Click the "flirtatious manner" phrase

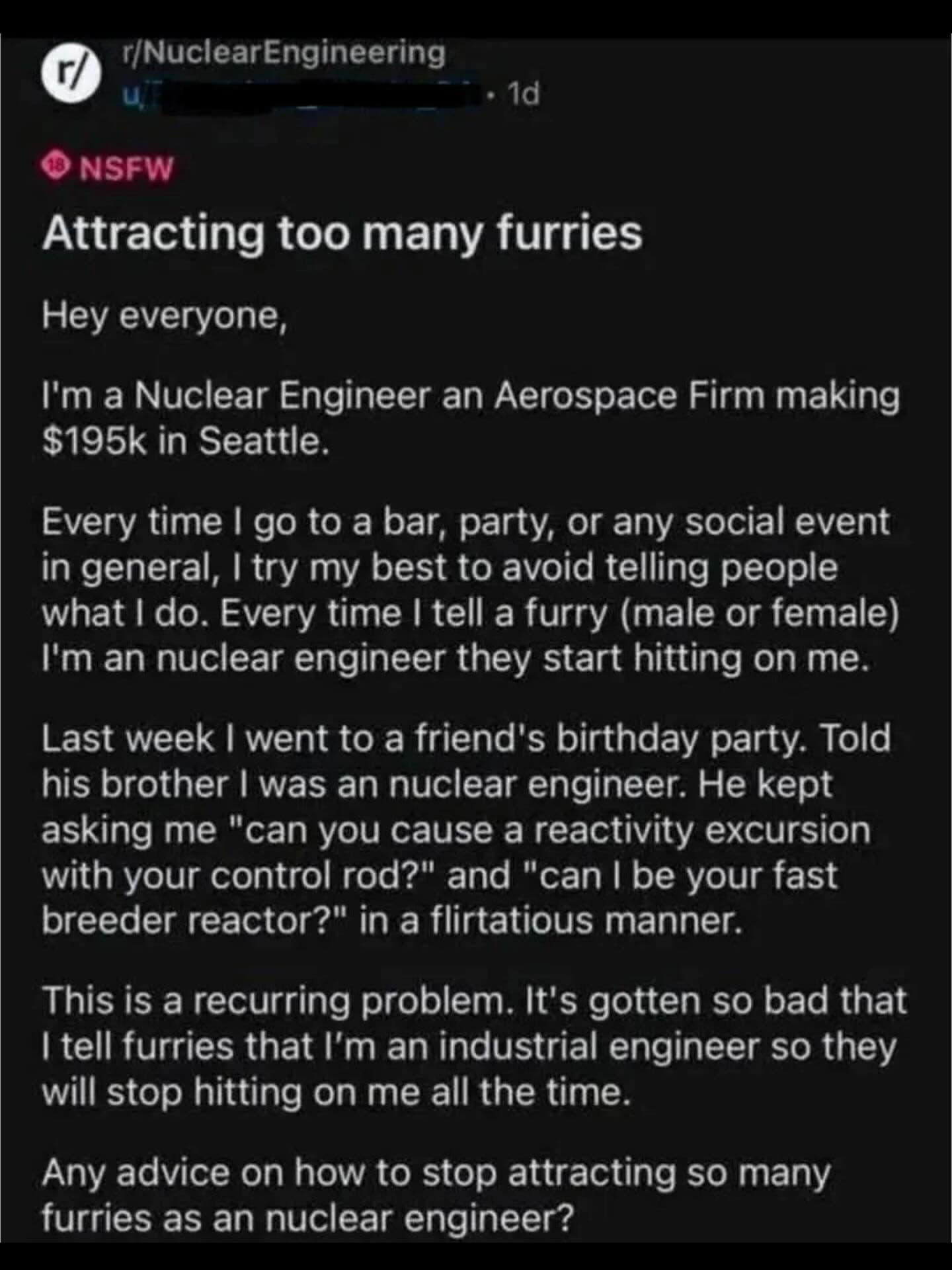tap(583, 920)
